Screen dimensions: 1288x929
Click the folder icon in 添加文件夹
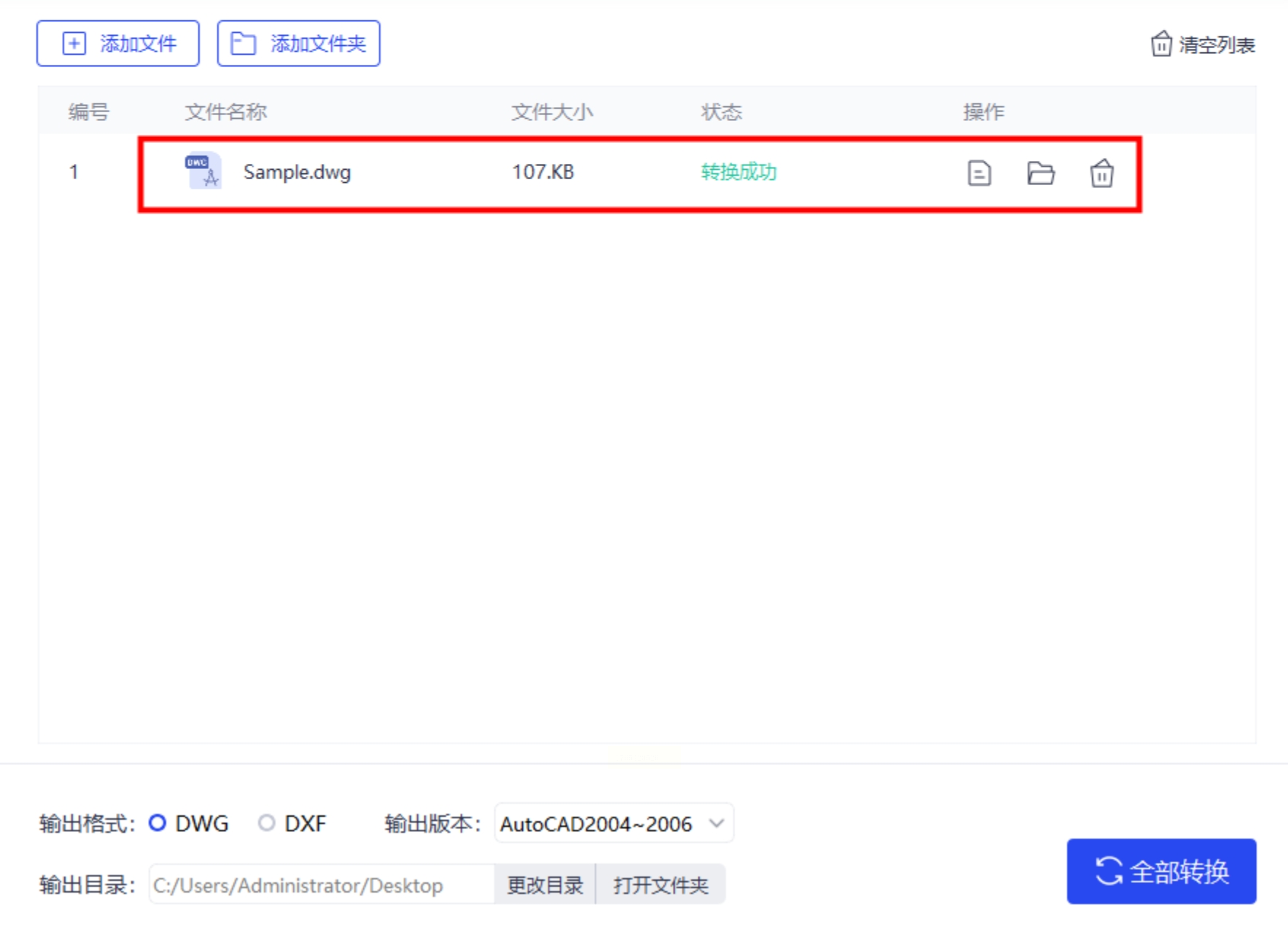click(x=243, y=44)
